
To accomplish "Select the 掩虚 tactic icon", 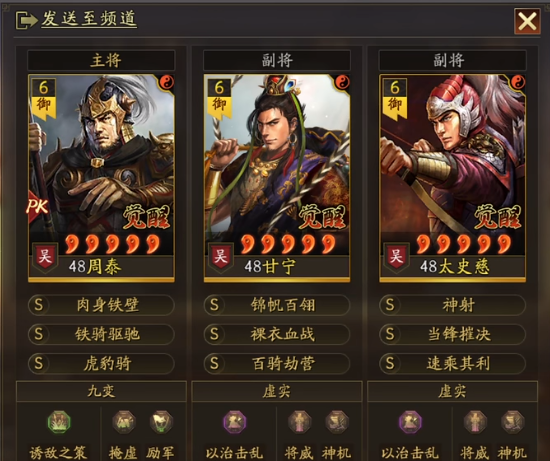I will [x=124, y=422].
